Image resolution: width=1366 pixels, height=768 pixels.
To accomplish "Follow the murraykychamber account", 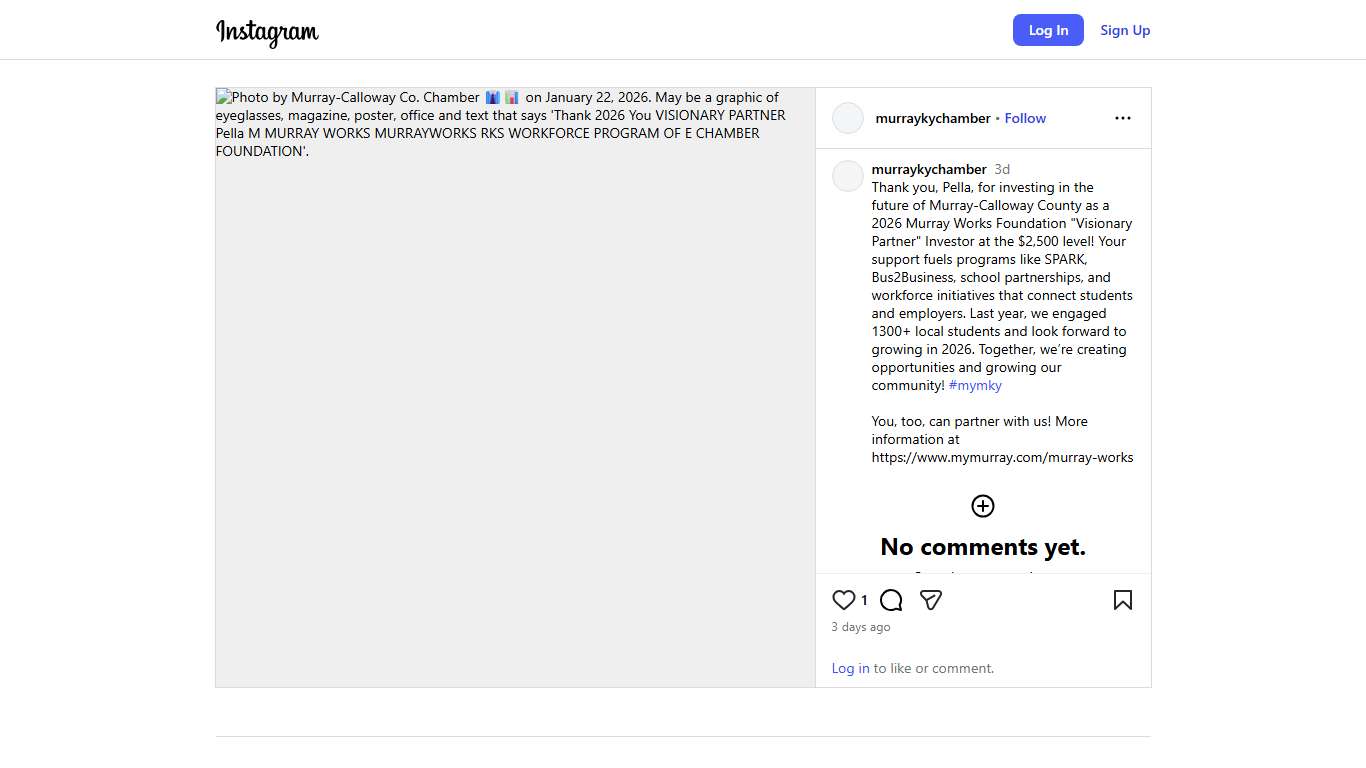I will point(1025,118).
